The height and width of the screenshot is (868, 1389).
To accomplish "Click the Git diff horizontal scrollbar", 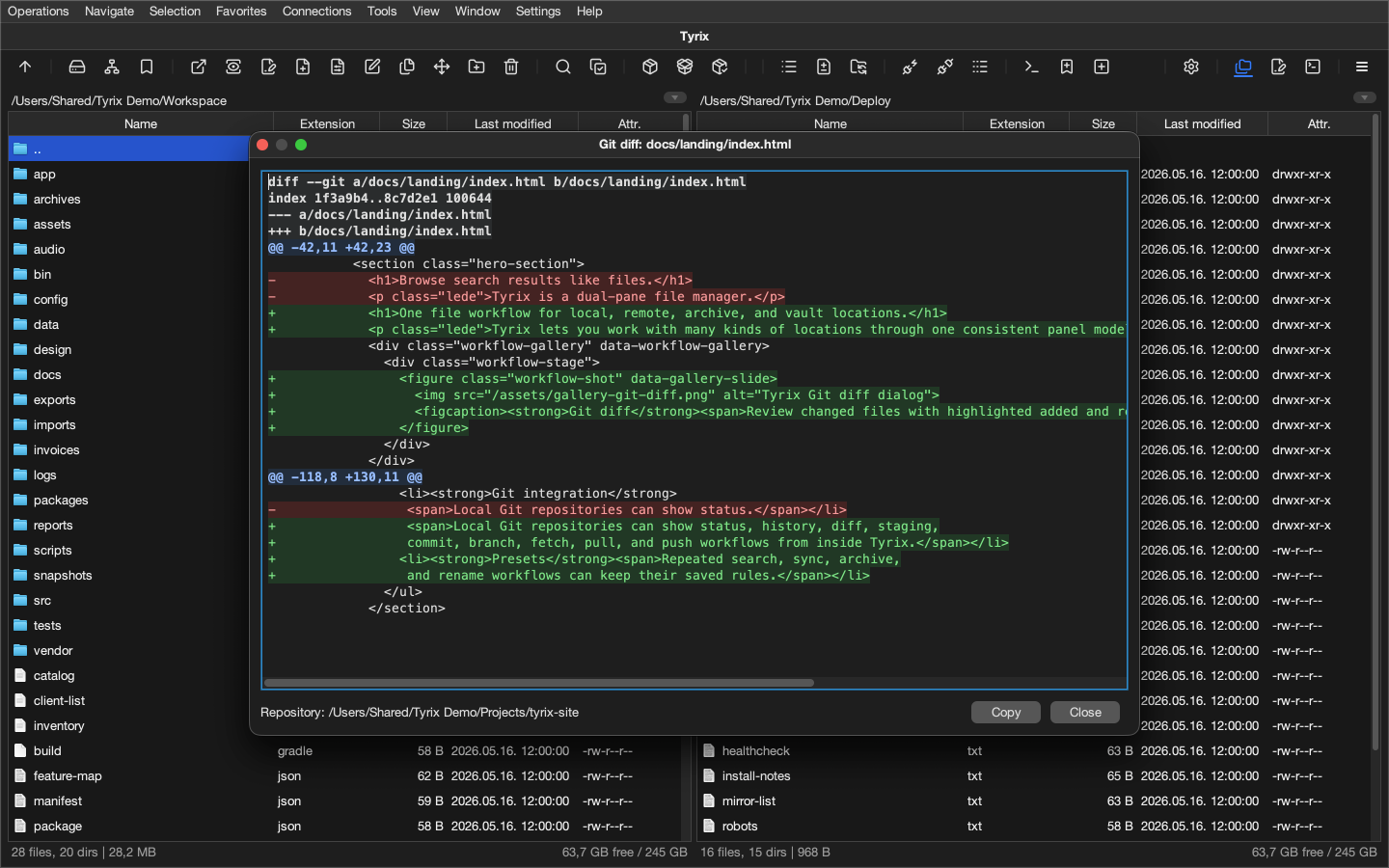I will point(539,683).
